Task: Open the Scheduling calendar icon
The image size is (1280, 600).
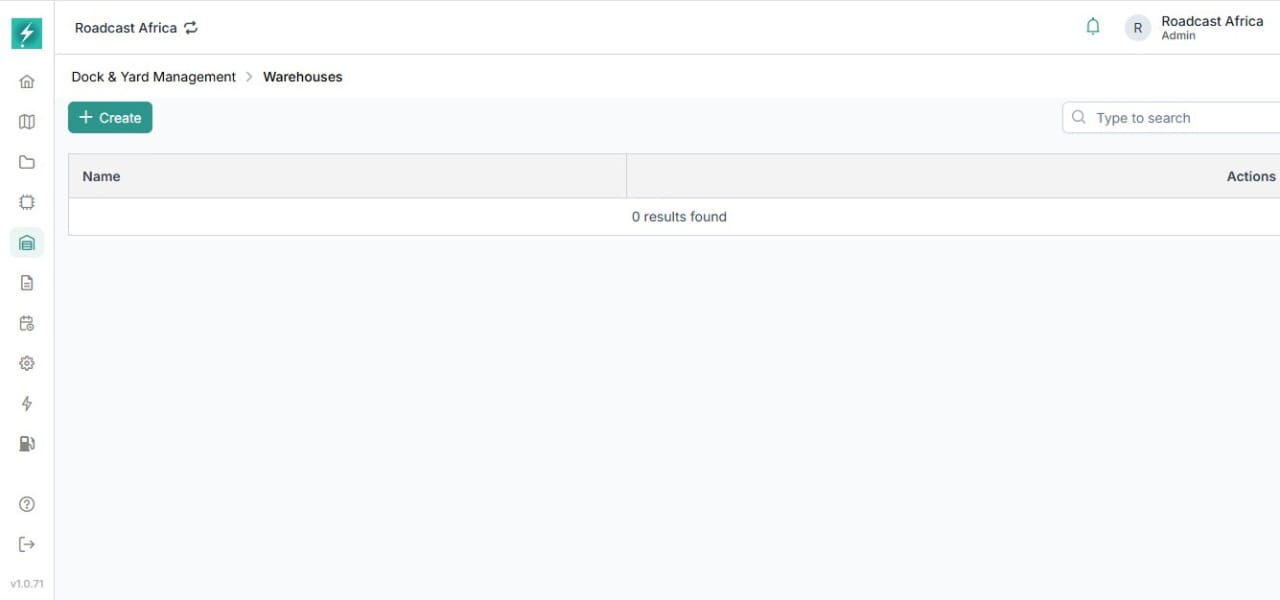Action: 26,322
